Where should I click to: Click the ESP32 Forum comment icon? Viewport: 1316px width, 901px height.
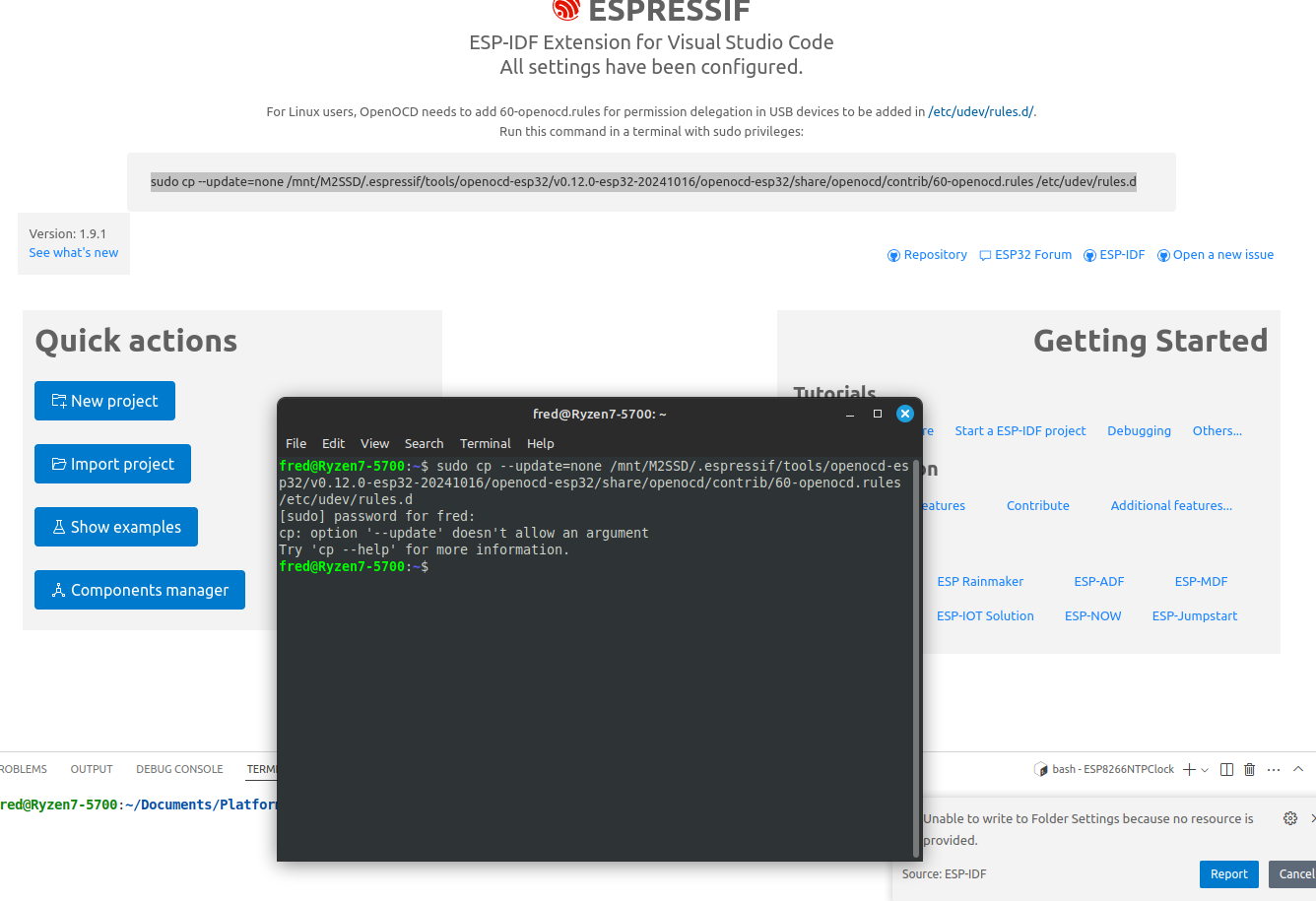tap(985, 256)
